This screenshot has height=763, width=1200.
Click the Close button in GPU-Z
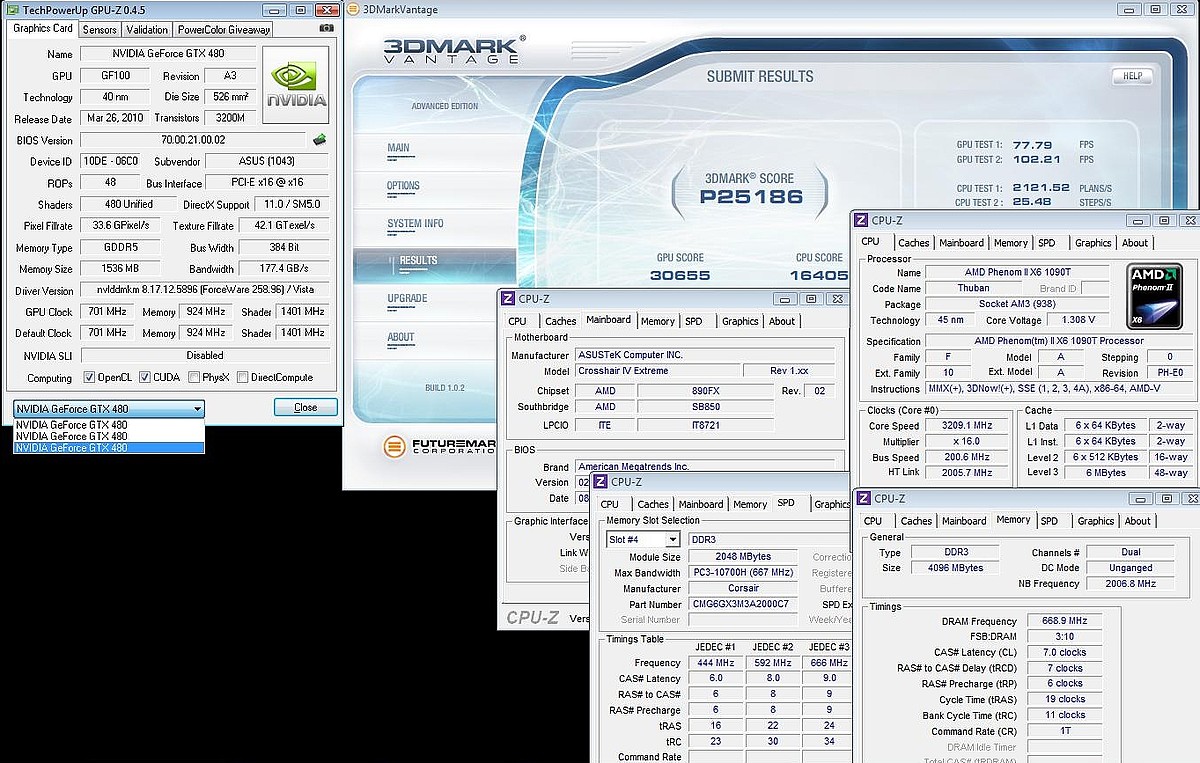point(306,407)
